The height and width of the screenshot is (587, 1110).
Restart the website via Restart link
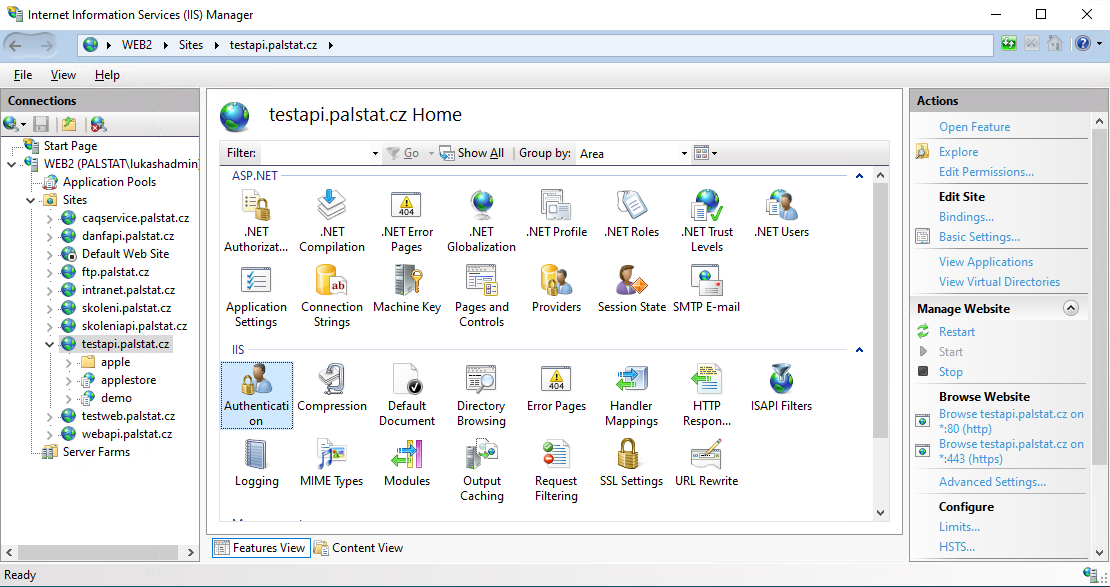tap(956, 331)
